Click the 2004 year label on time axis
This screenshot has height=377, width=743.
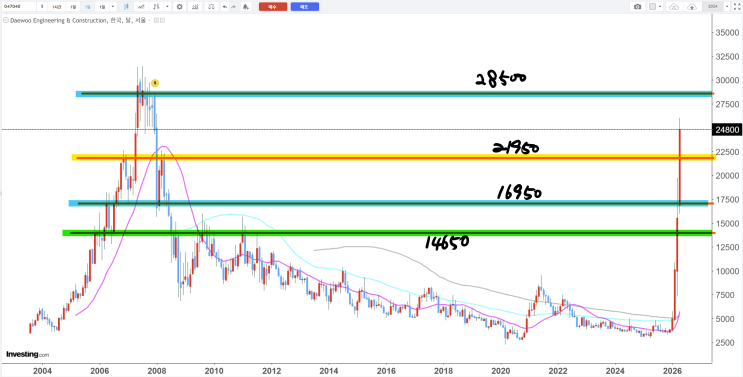click(42, 370)
